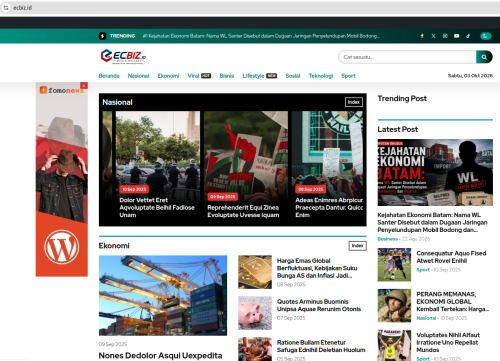Open 'Consequatur Aquo Fised' post
The image size is (500, 361).
click(451, 257)
